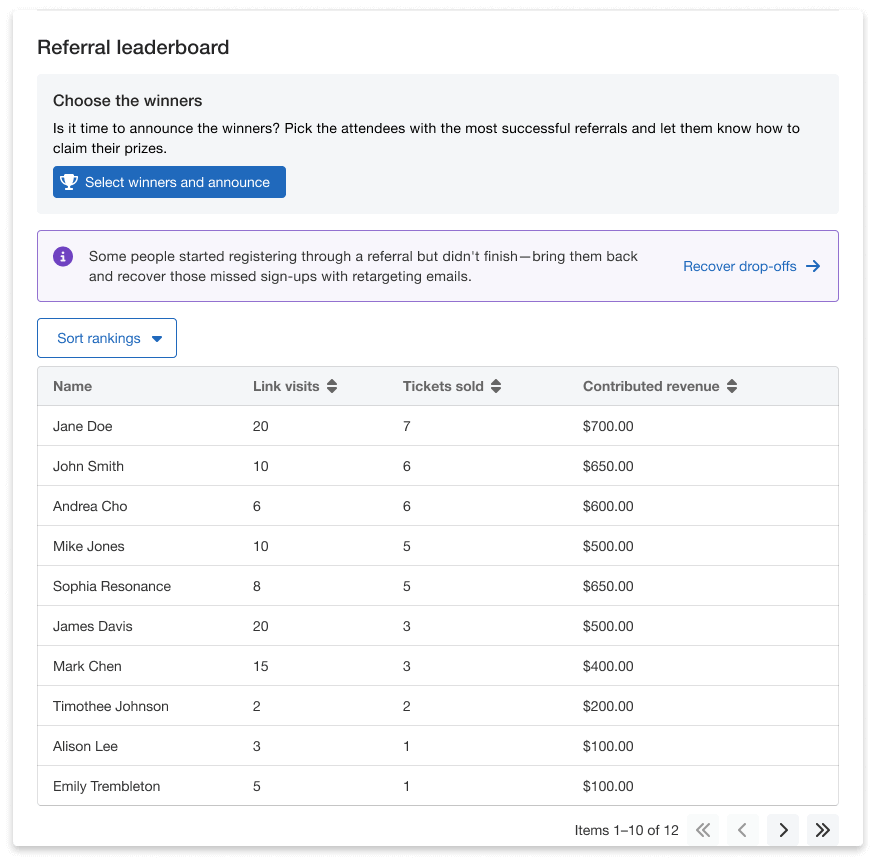Open the Sort rankings dropdown
The image size is (876, 863).
106,338
